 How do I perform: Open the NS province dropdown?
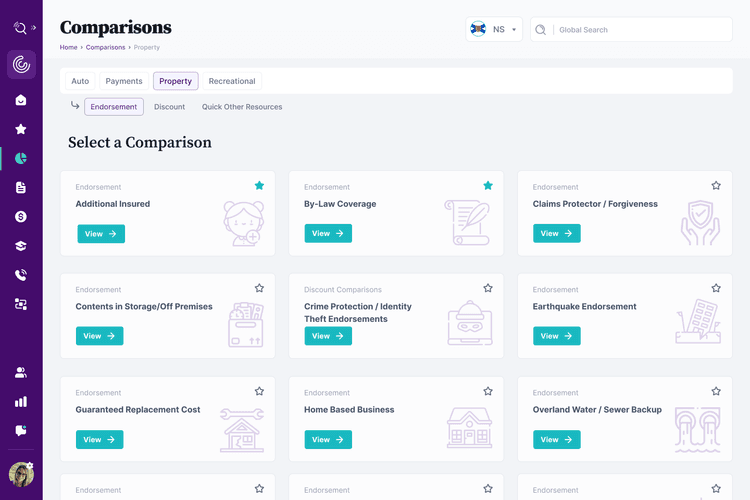pyautogui.click(x=494, y=30)
